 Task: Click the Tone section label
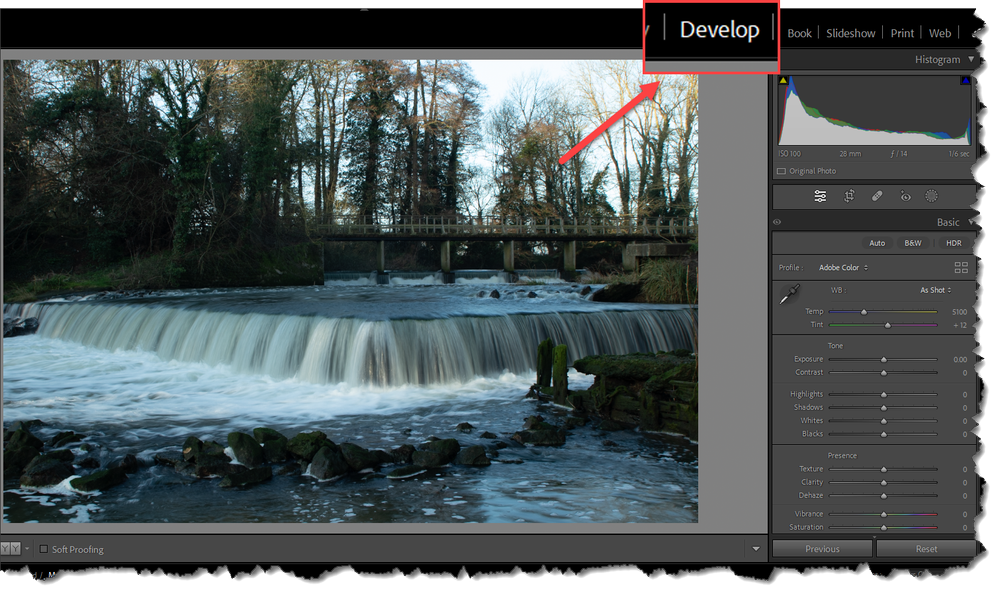pyautogui.click(x=835, y=346)
